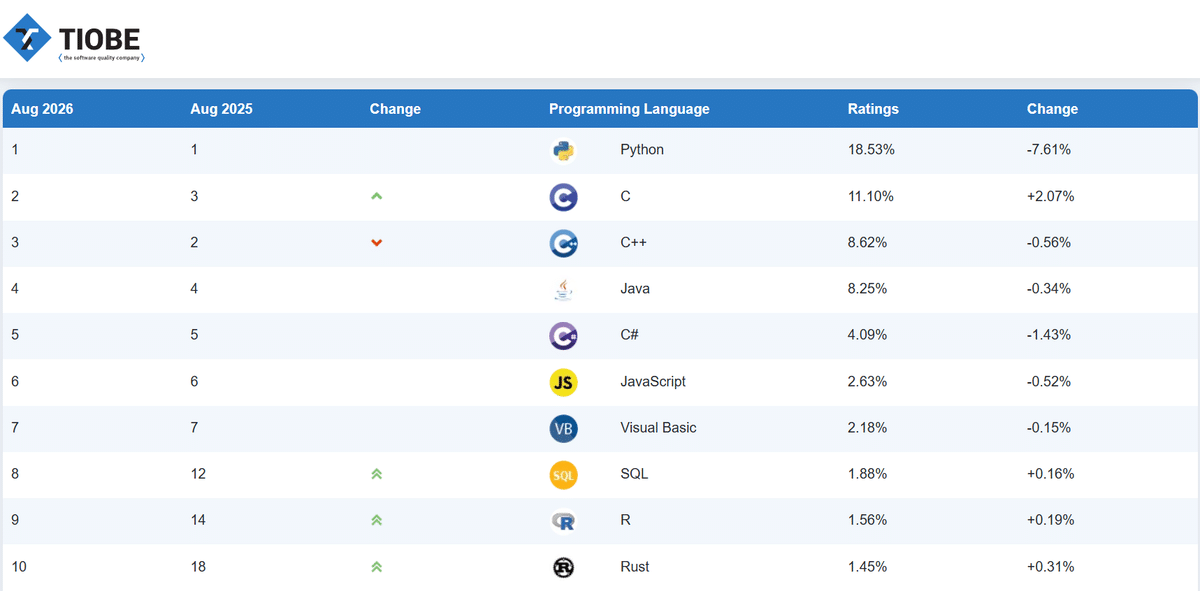1200x591 pixels.
Task: Click the rightmost Change column header
Action: [x=1052, y=109]
